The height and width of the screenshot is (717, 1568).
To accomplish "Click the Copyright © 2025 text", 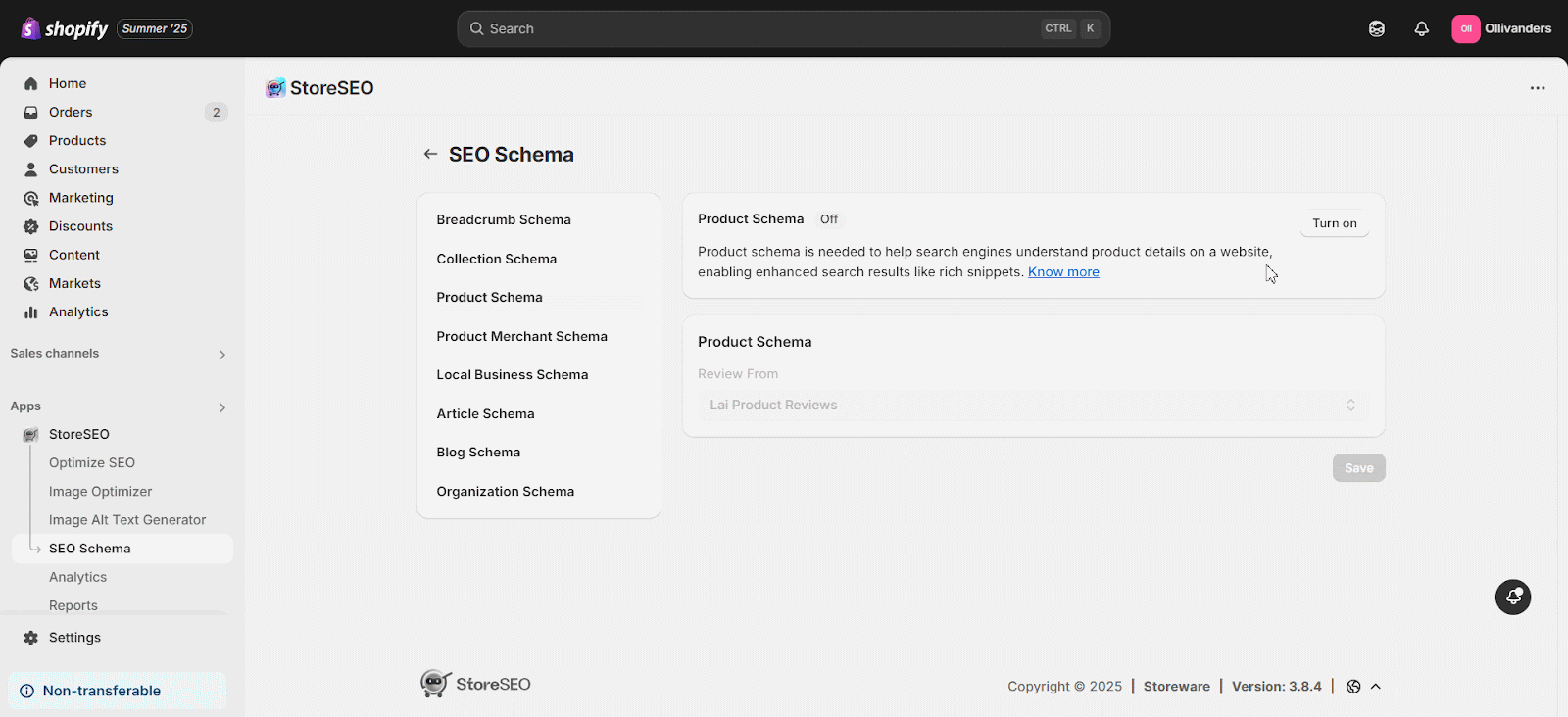I will (x=1064, y=687).
